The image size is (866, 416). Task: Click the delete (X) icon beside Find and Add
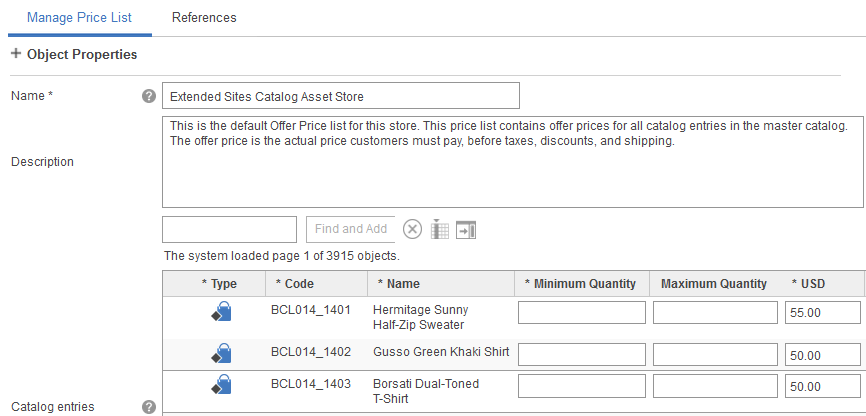(x=413, y=230)
